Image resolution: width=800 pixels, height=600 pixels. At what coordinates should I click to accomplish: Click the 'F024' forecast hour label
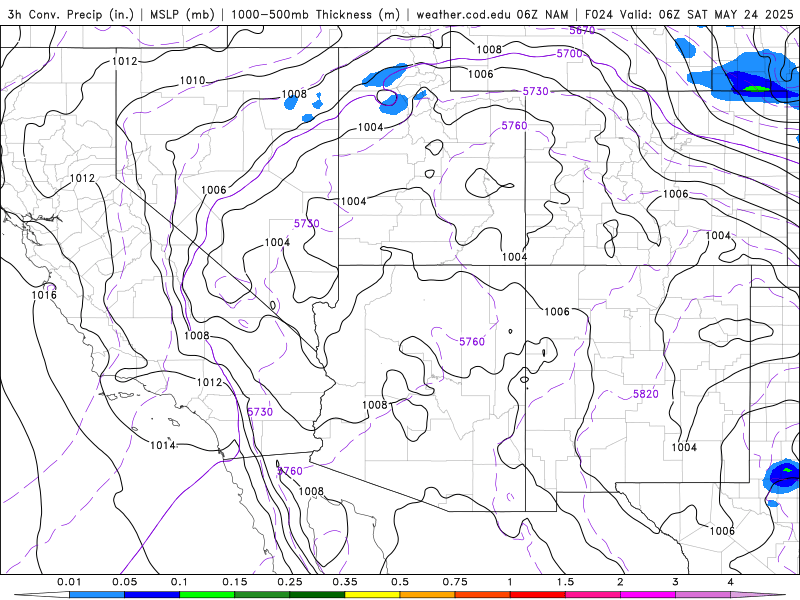(599, 14)
